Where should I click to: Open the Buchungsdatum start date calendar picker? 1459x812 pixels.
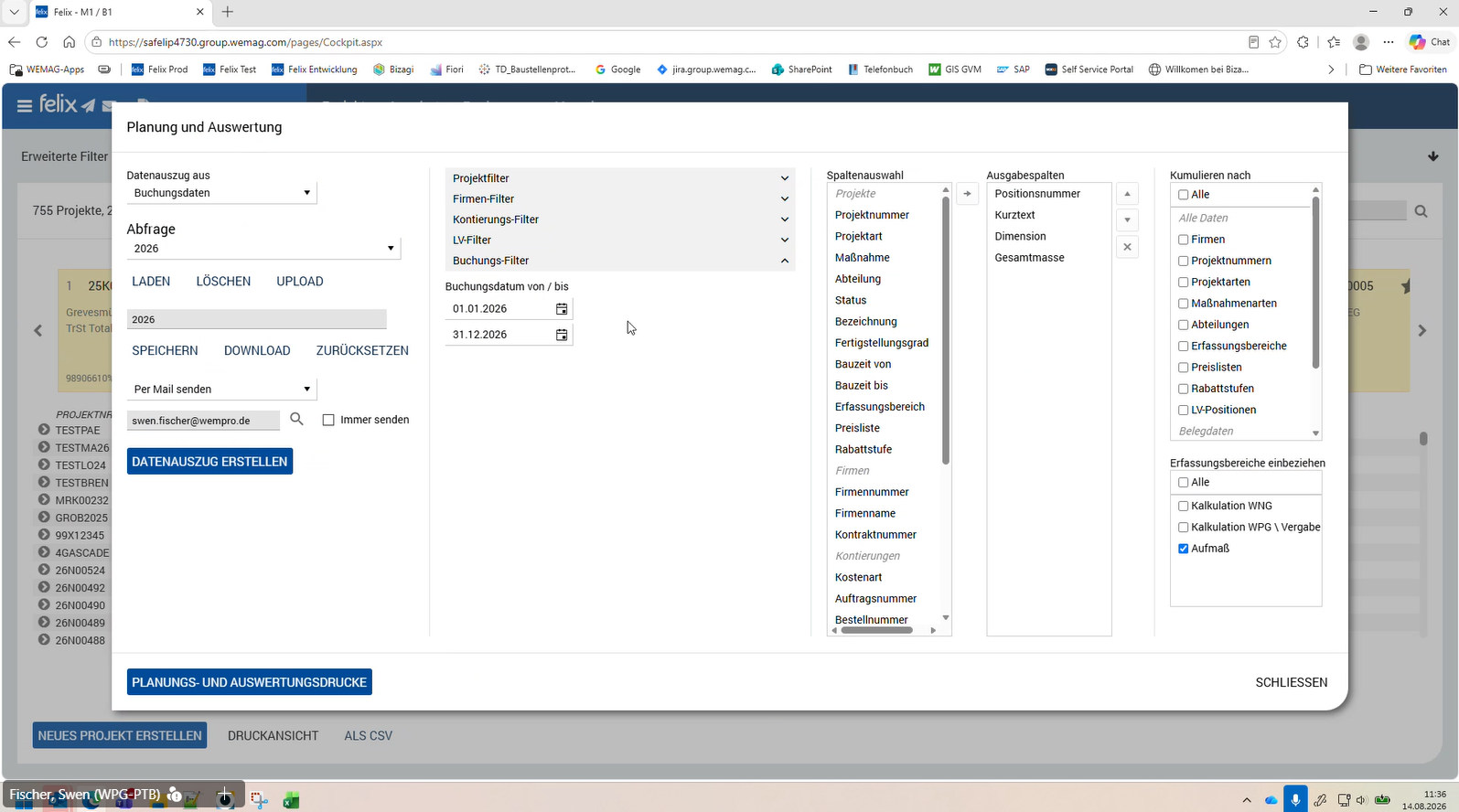point(562,309)
